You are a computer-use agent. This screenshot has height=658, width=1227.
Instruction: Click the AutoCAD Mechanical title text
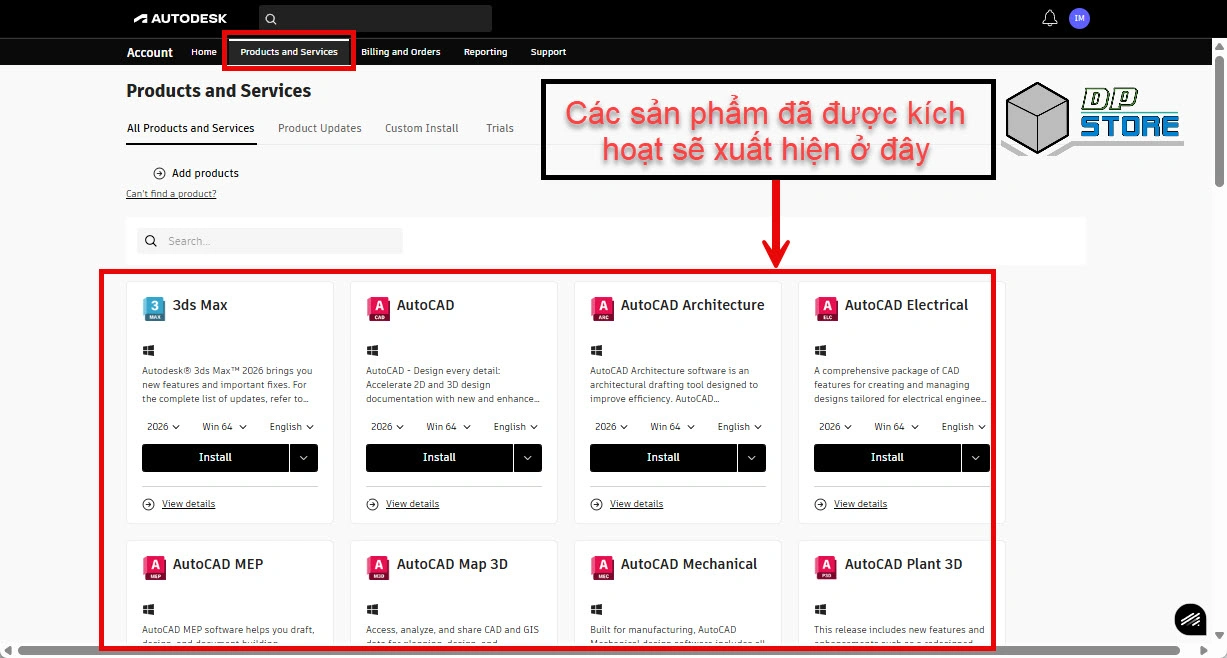point(690,564)
